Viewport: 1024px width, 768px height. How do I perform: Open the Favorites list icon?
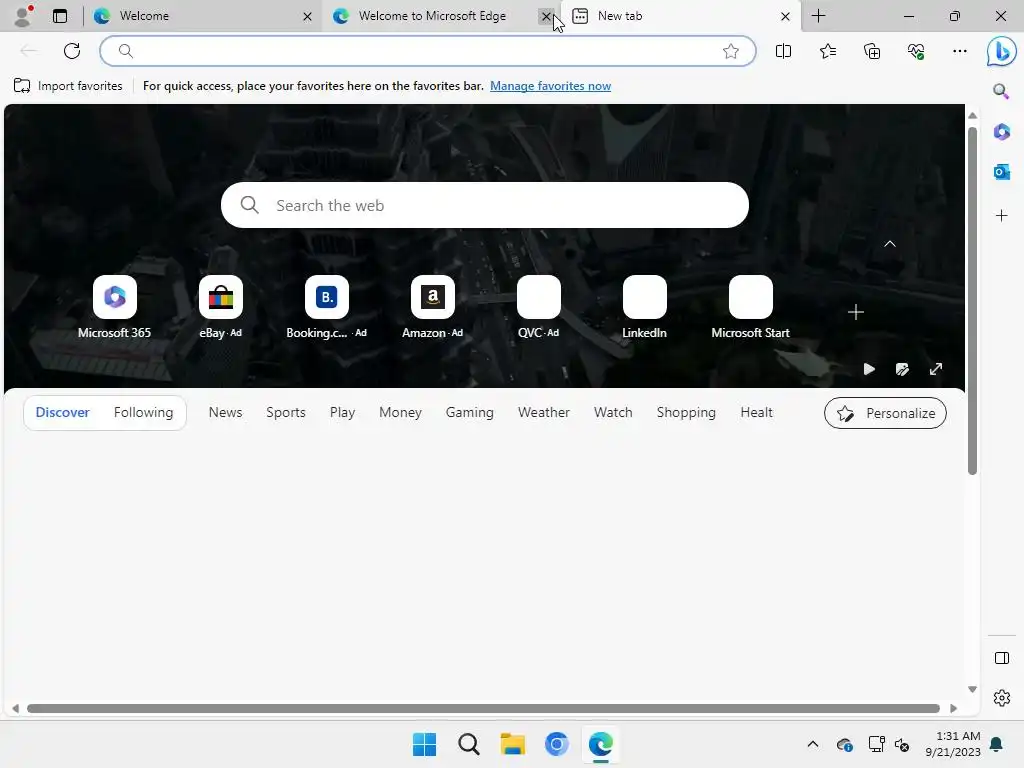827,51
